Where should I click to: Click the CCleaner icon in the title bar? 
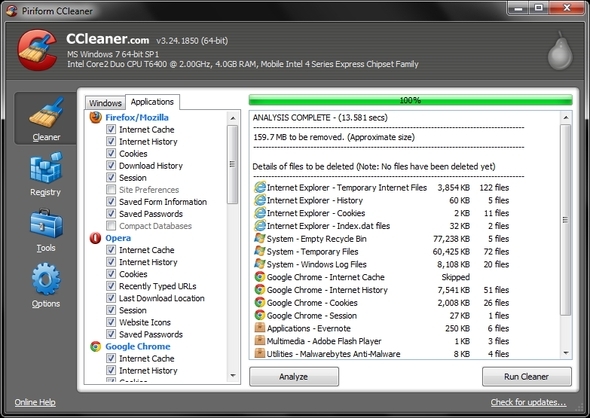click(x=11, y=11)
